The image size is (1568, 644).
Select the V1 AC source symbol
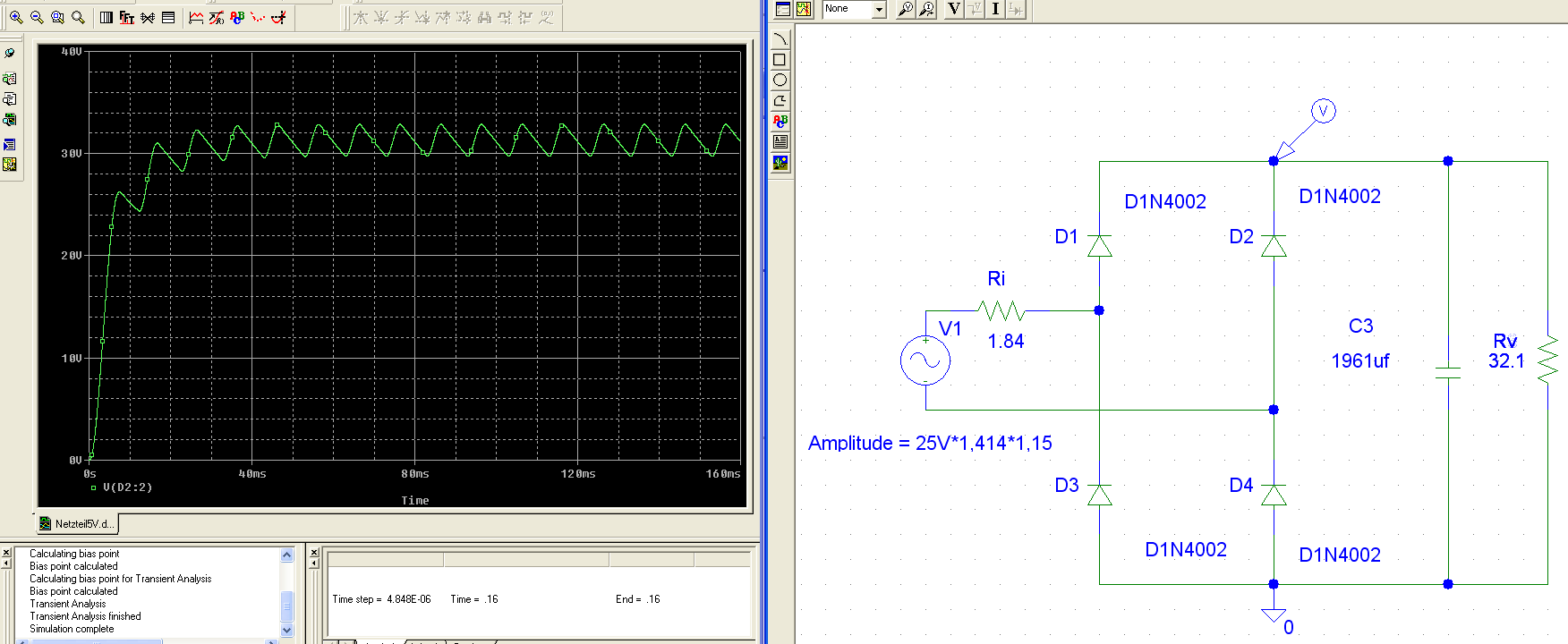coord(925,360)
